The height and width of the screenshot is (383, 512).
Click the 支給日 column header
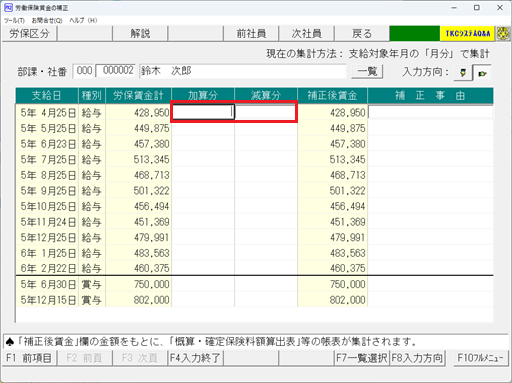click(x=47, y=96)
